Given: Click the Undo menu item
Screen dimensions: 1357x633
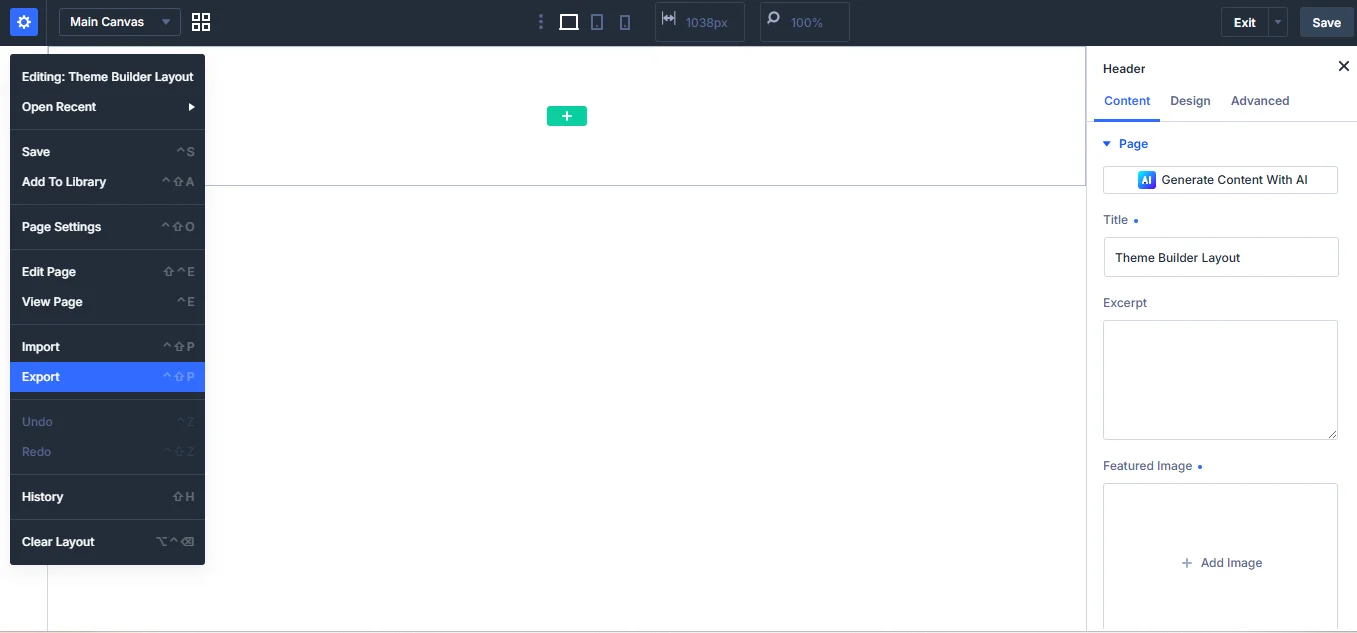Looking at the screenshot, I should (107, 422).
